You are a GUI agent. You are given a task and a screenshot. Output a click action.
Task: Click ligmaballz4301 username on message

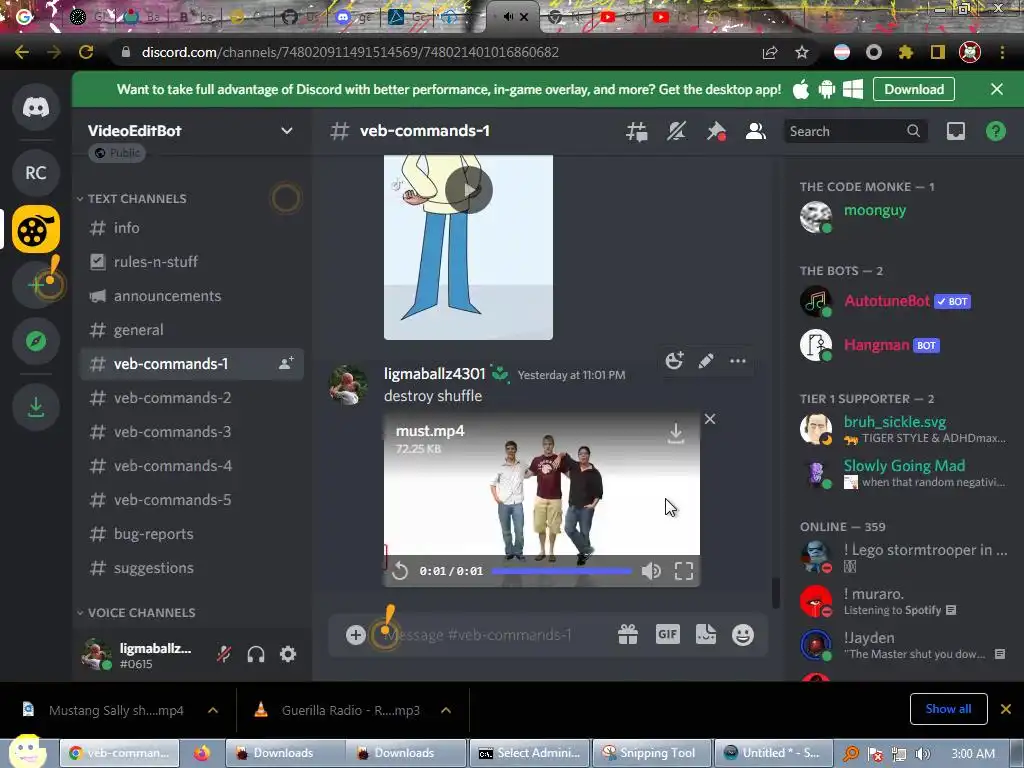[435, 374]
